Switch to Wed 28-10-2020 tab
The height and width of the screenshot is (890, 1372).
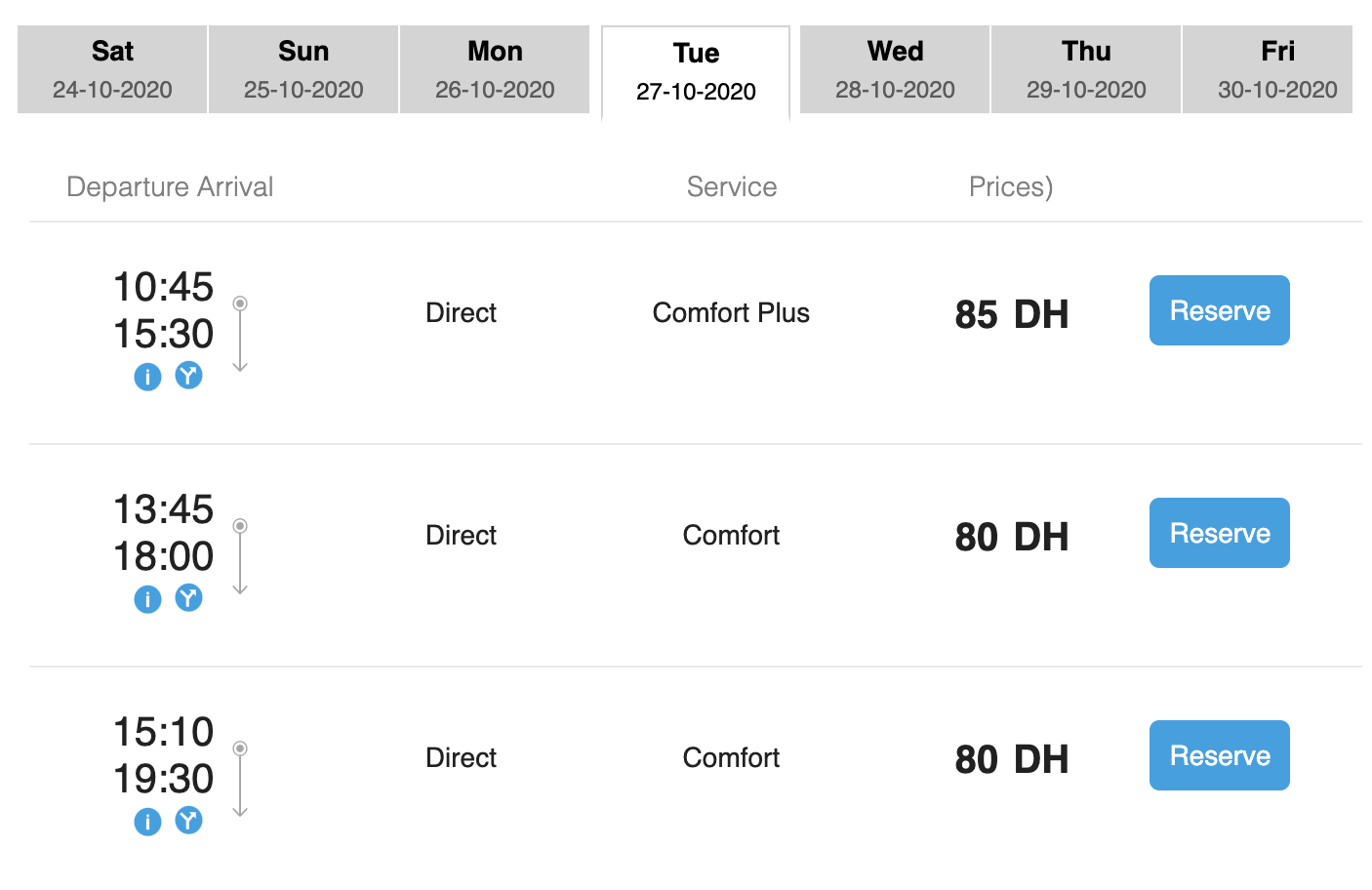895,69
